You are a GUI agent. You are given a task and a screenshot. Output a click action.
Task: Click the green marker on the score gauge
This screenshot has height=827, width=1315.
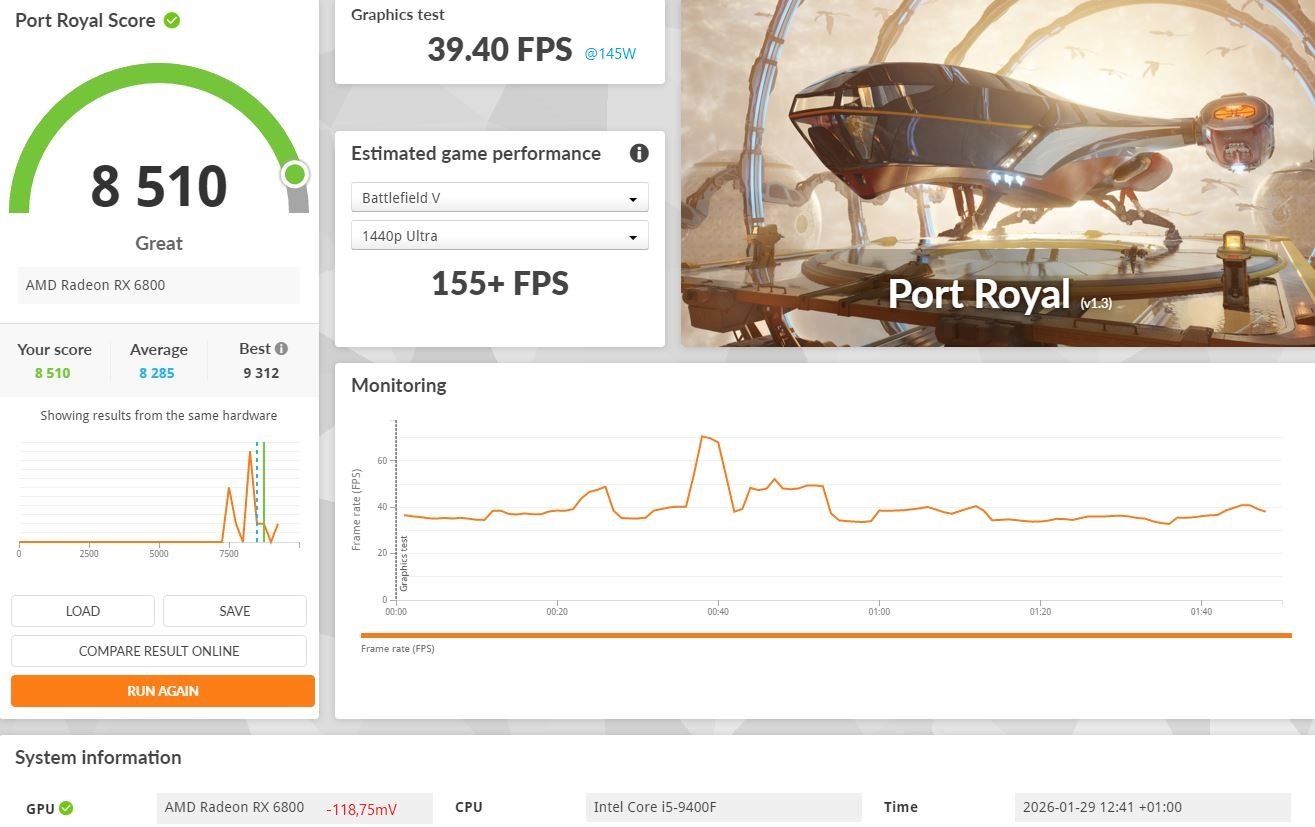294,175
